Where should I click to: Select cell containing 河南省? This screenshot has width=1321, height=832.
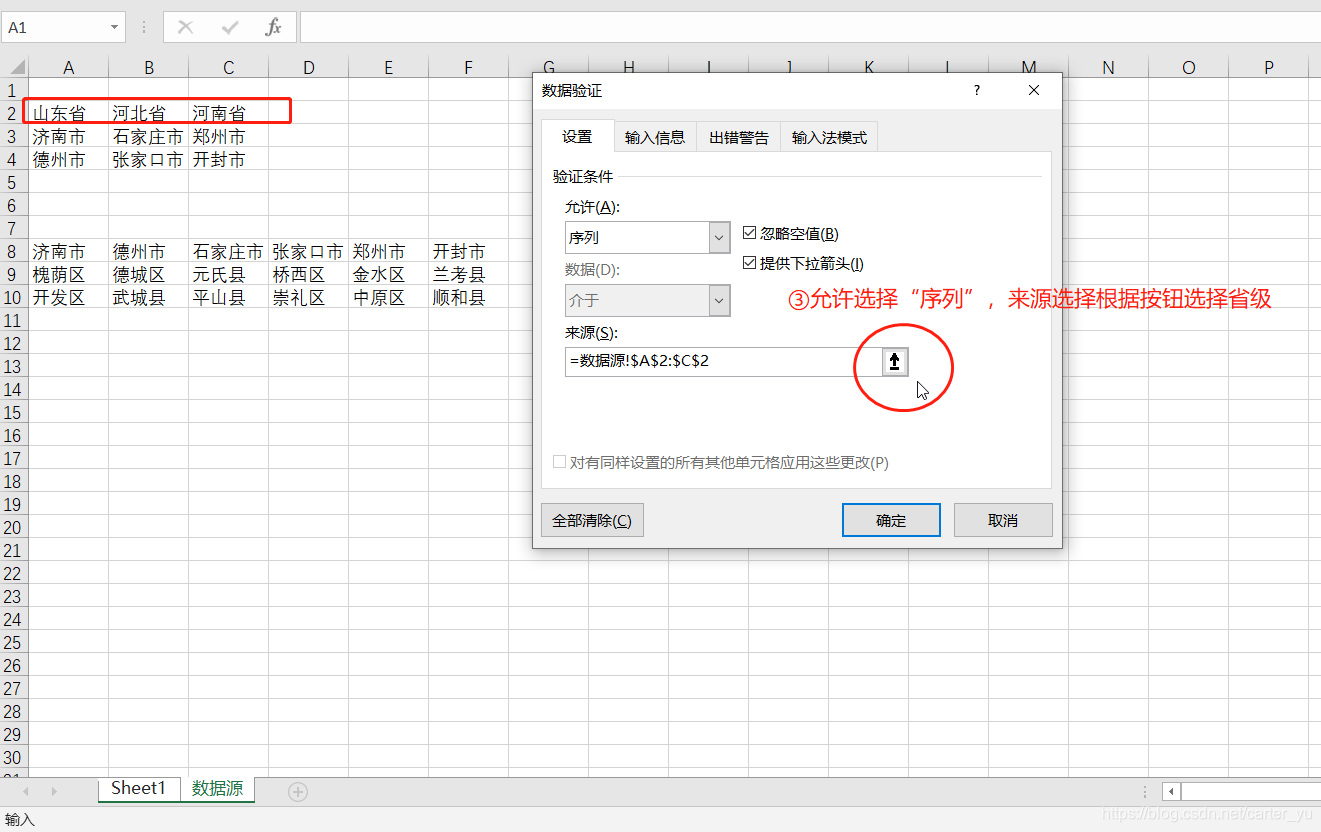[x=228, y=113]
